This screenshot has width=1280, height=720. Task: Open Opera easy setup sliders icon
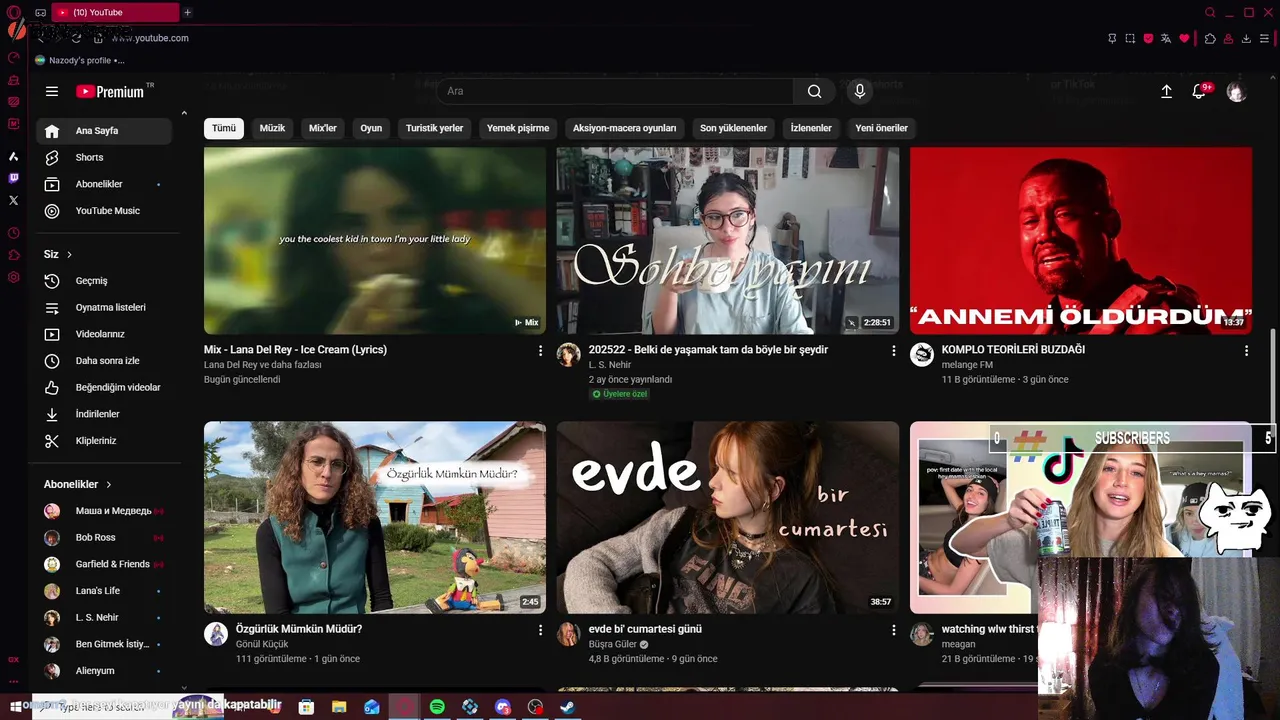[1266, 38]
